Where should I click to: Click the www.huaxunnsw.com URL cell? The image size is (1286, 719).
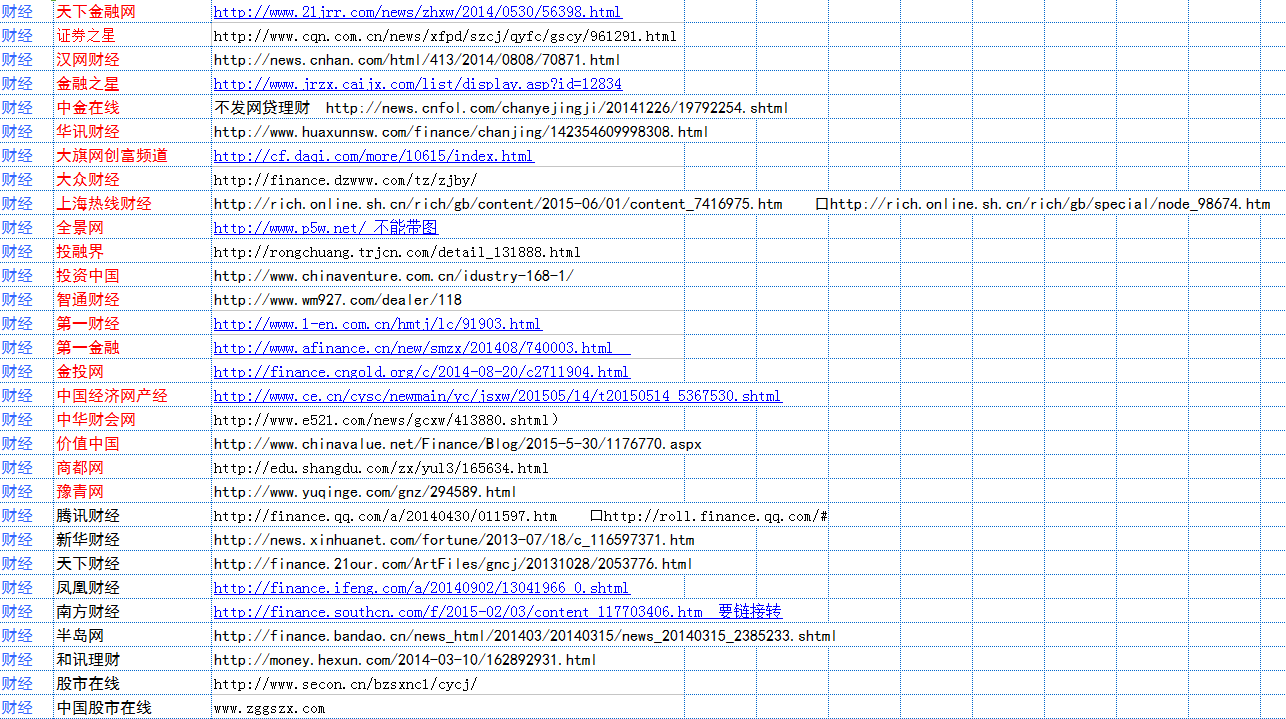click(x=461, y=132)
